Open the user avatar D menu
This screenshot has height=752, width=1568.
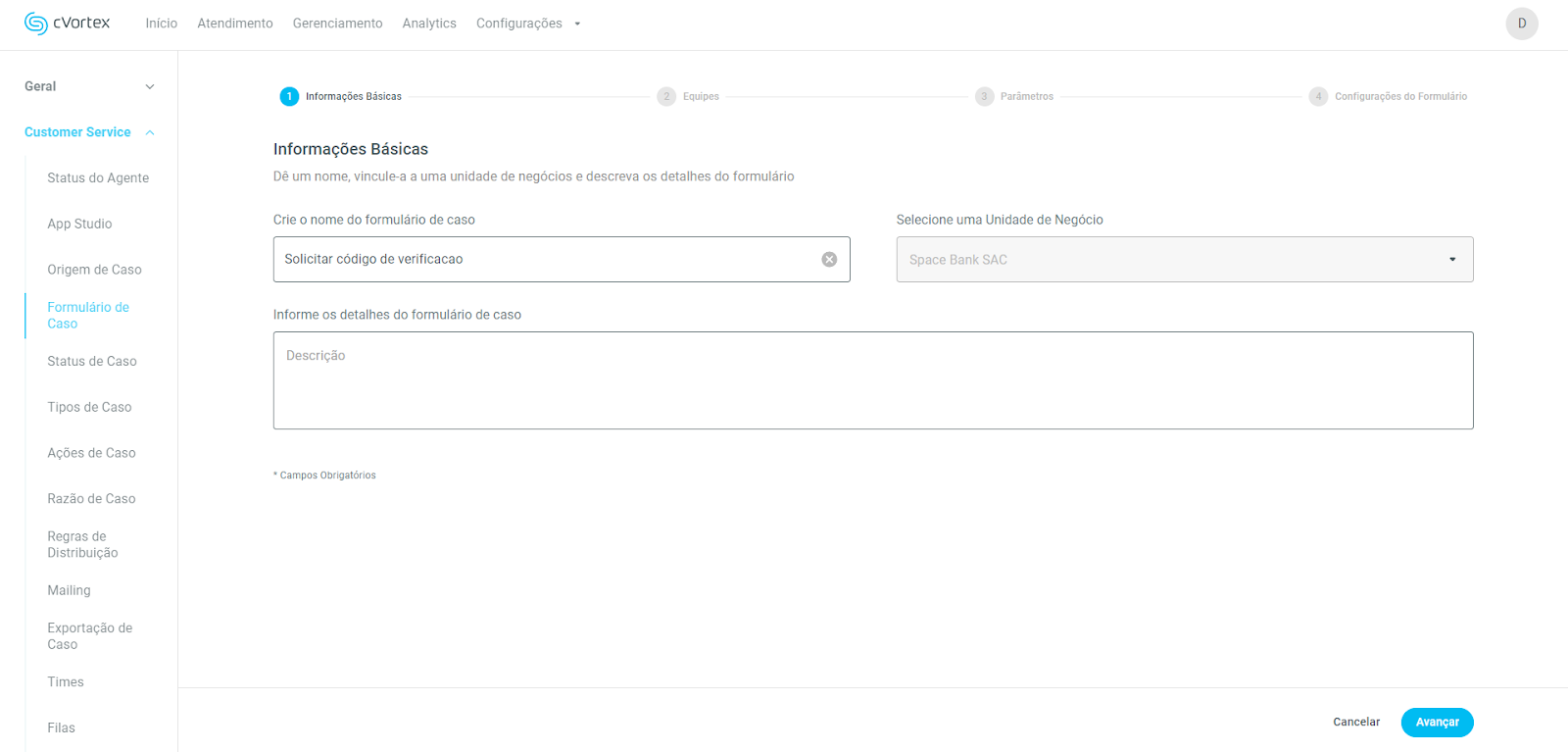(1521, 24)
